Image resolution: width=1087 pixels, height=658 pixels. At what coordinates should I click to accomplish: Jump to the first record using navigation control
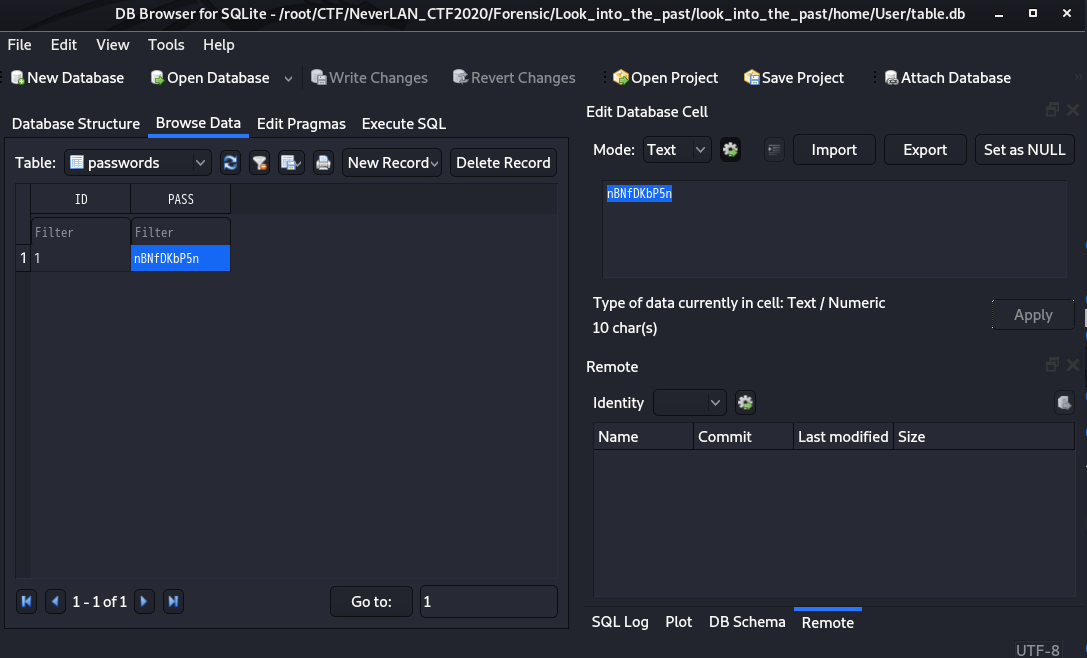pos(26,601)
